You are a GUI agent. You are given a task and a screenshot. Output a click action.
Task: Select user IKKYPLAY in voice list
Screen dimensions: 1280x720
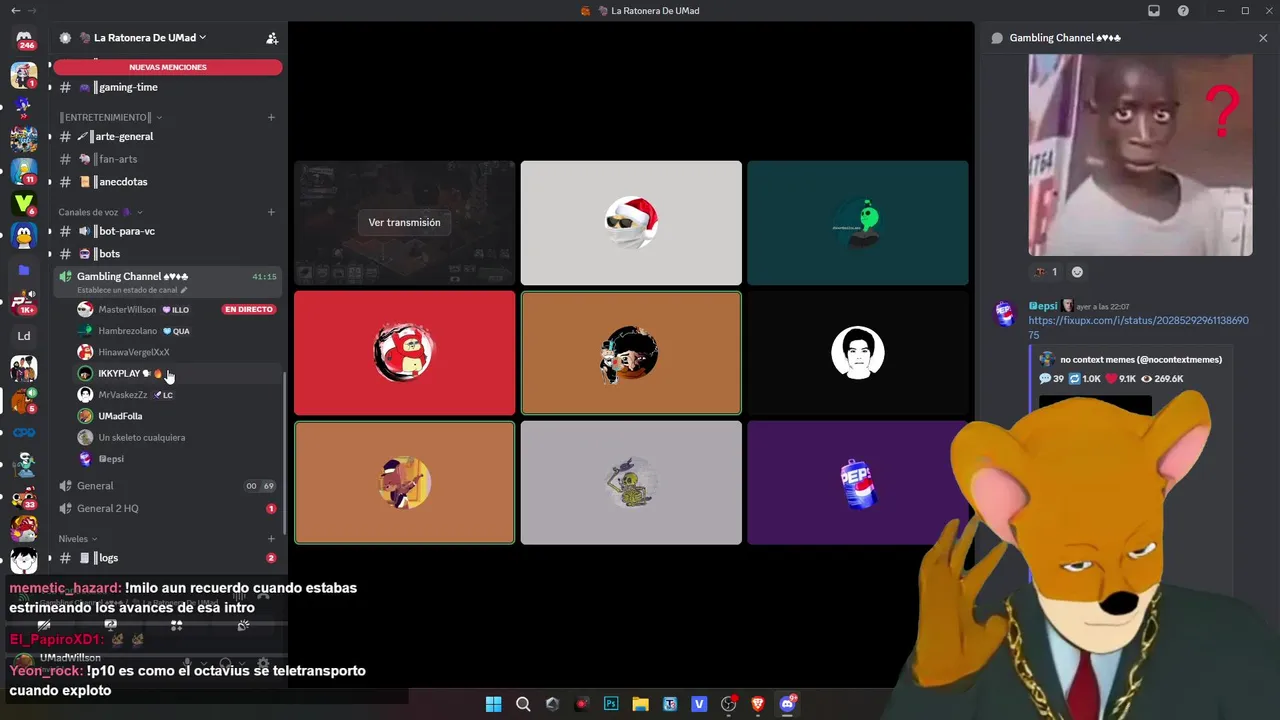pos(176,373)
